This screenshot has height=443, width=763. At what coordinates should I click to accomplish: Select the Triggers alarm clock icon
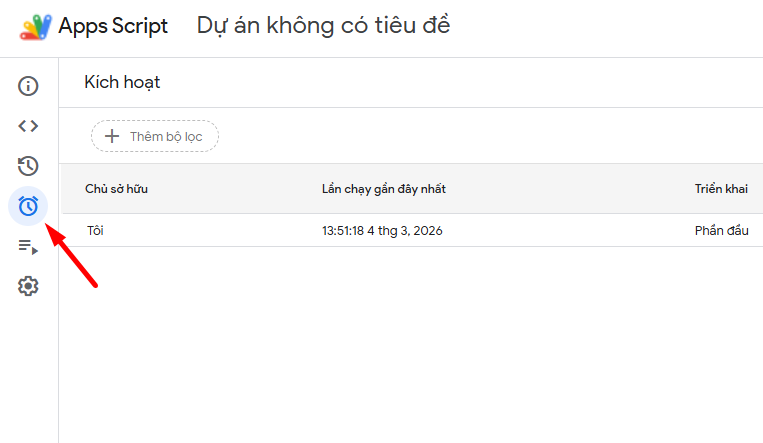click(28, 206)
